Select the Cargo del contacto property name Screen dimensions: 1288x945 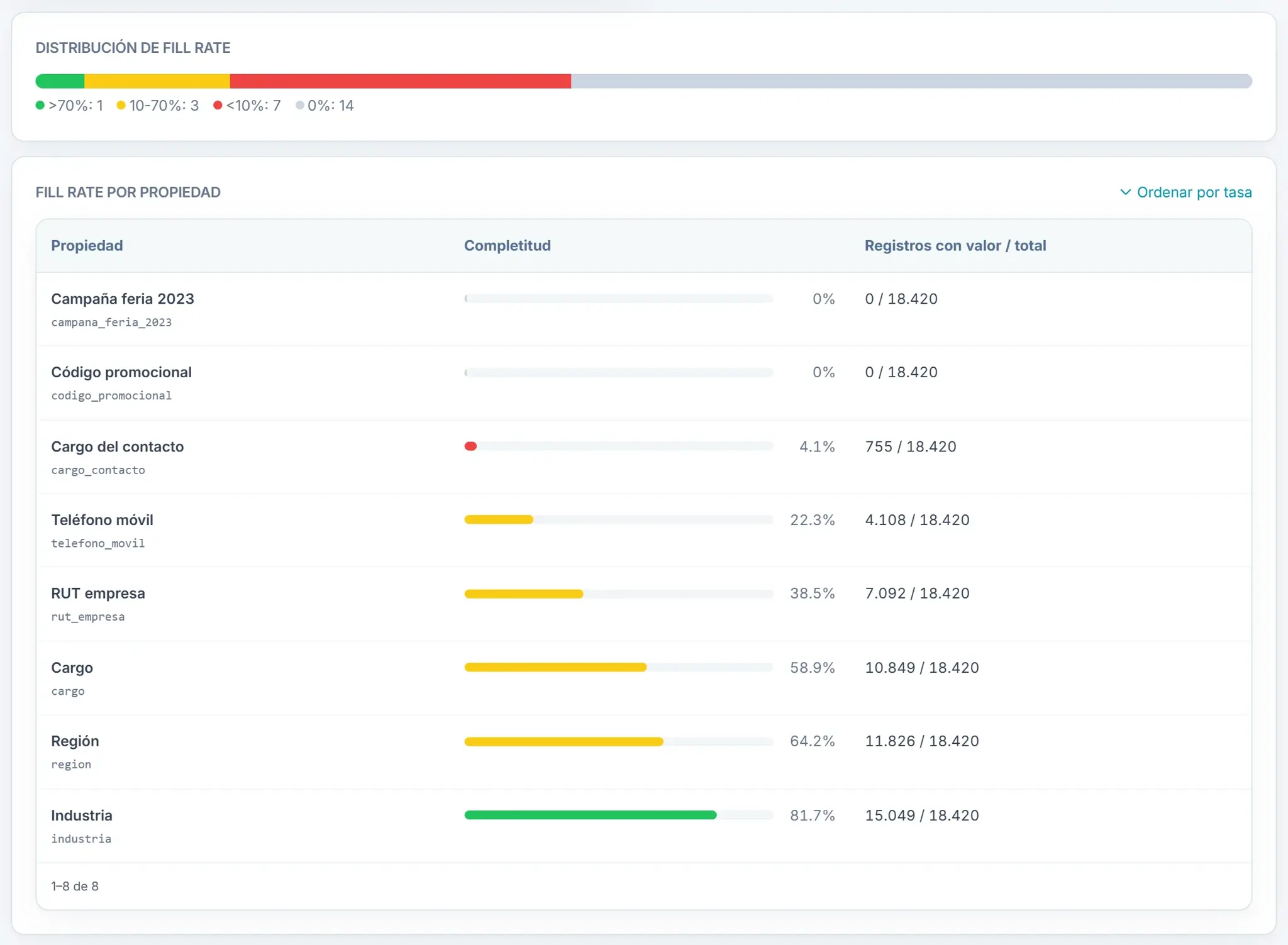tap(118, 446)
